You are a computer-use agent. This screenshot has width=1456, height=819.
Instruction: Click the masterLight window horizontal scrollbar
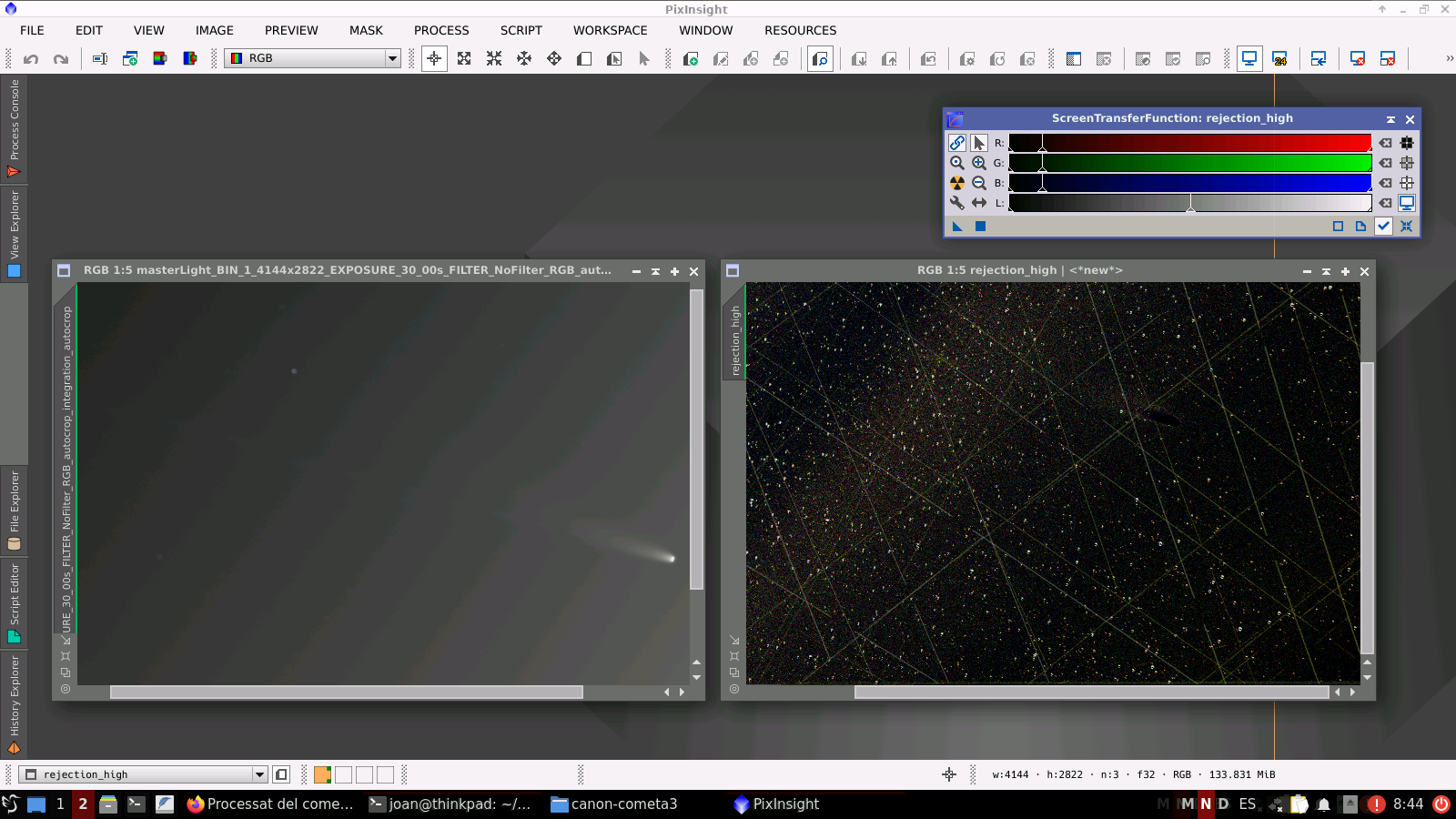346,693
